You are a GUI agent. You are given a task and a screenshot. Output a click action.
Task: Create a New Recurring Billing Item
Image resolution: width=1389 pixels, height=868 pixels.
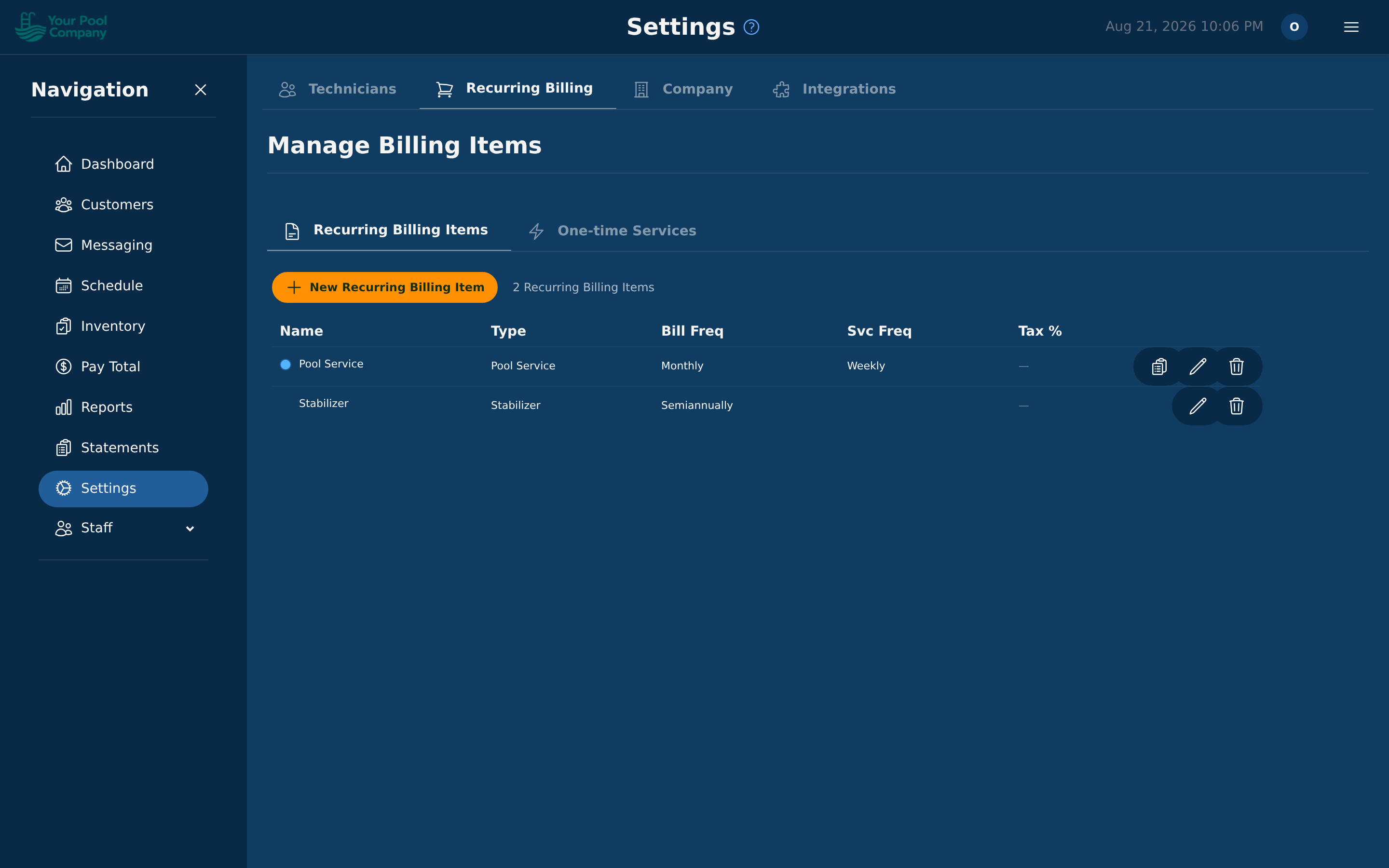(384, 287)
